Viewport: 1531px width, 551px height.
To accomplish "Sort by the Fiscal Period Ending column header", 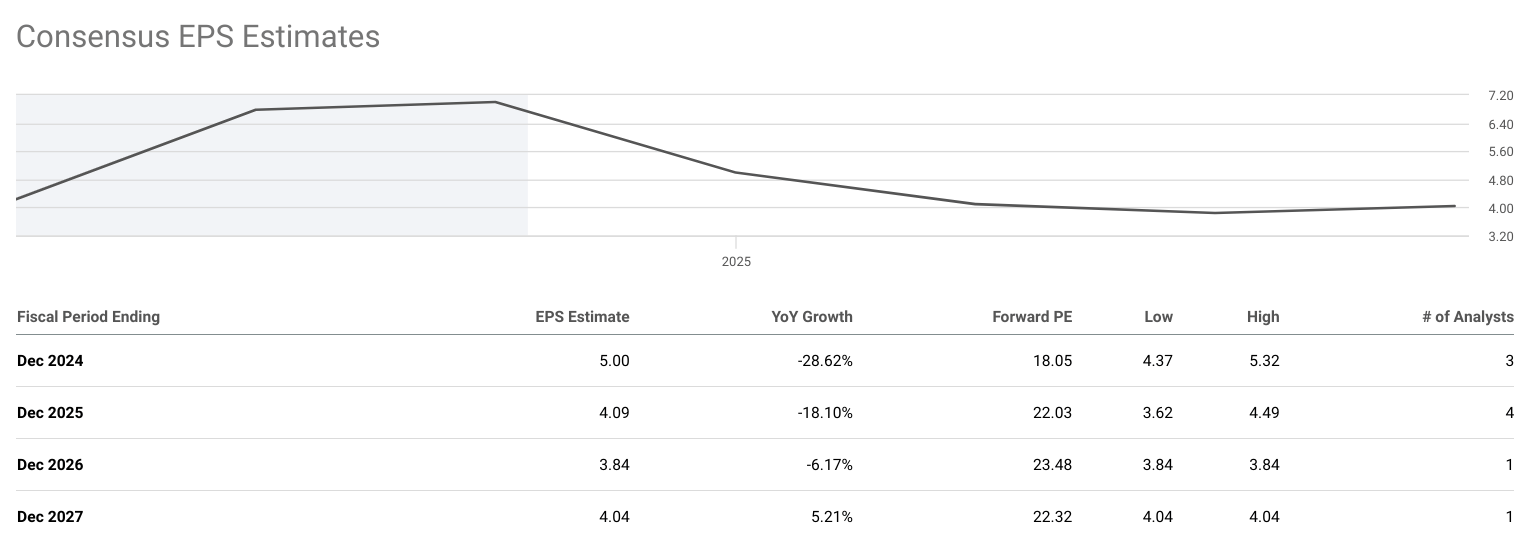I will [x=88, y=317].
